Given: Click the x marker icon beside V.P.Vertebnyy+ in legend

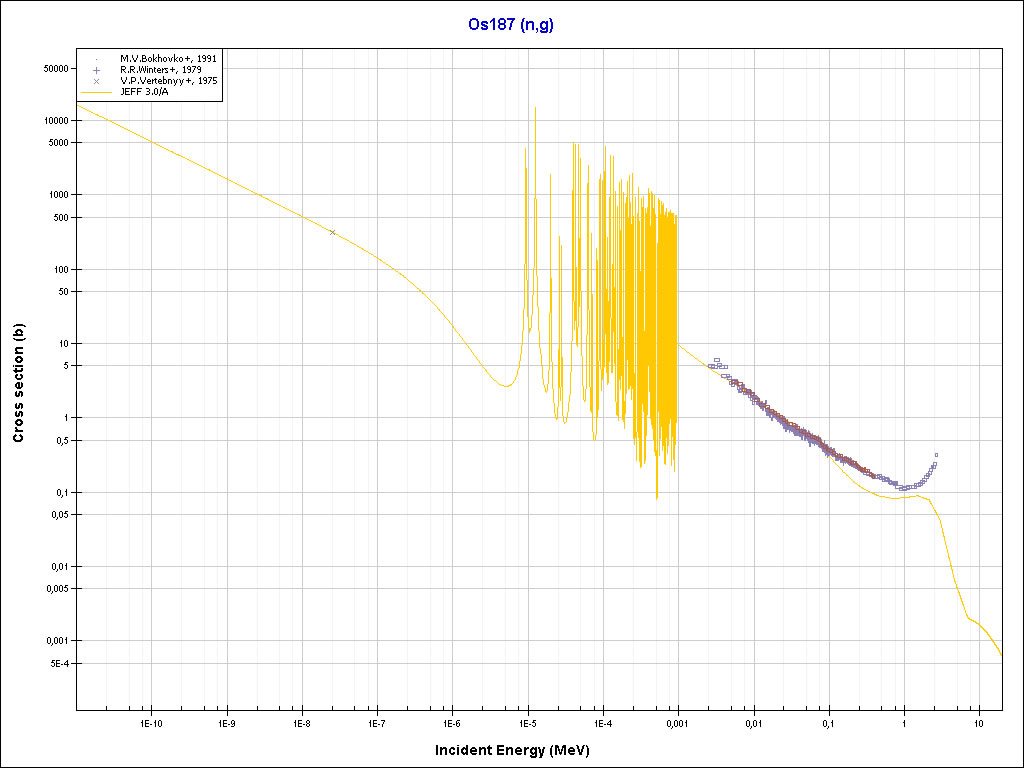Looking at the screenshot, I should 96,81.
